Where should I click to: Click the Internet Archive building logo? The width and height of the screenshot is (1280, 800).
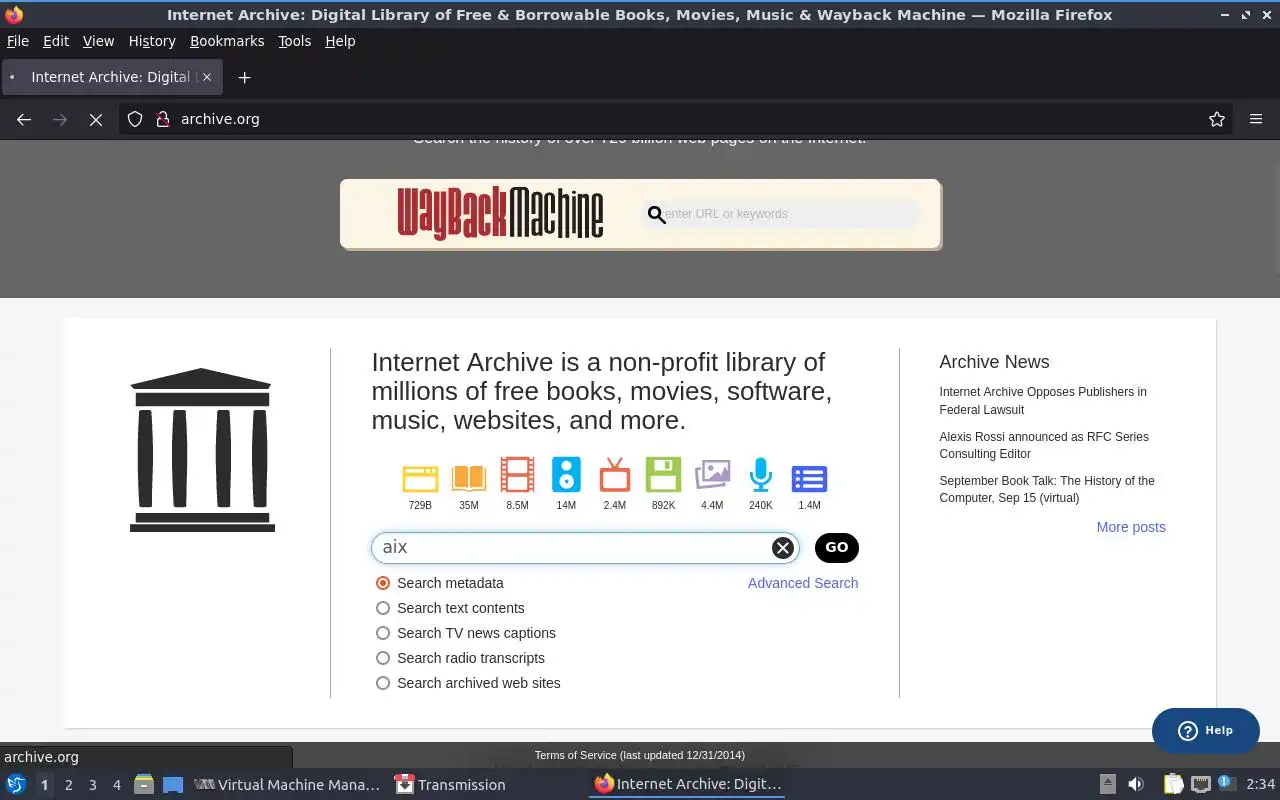pyautogui.click(x=202, y=450)
